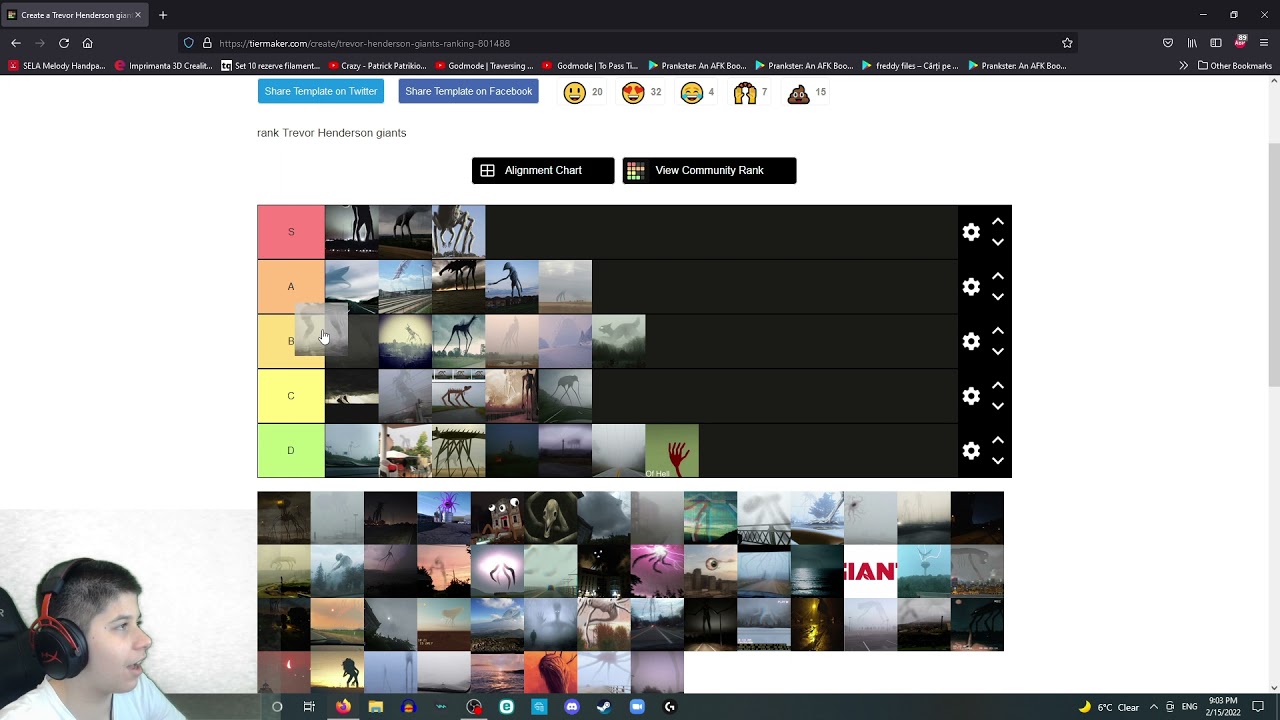The image size is (1280, 720).
Task: Go to the Firefox home page
Action: point(88,43)
